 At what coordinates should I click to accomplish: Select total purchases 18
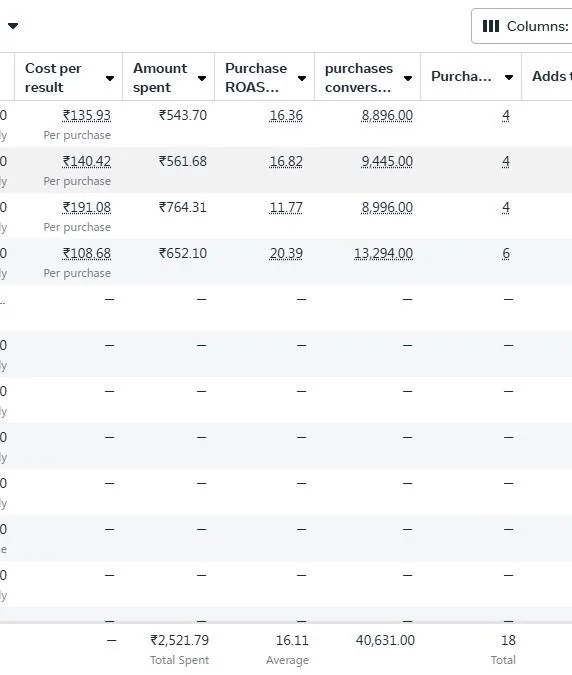(x=508, y=641)
